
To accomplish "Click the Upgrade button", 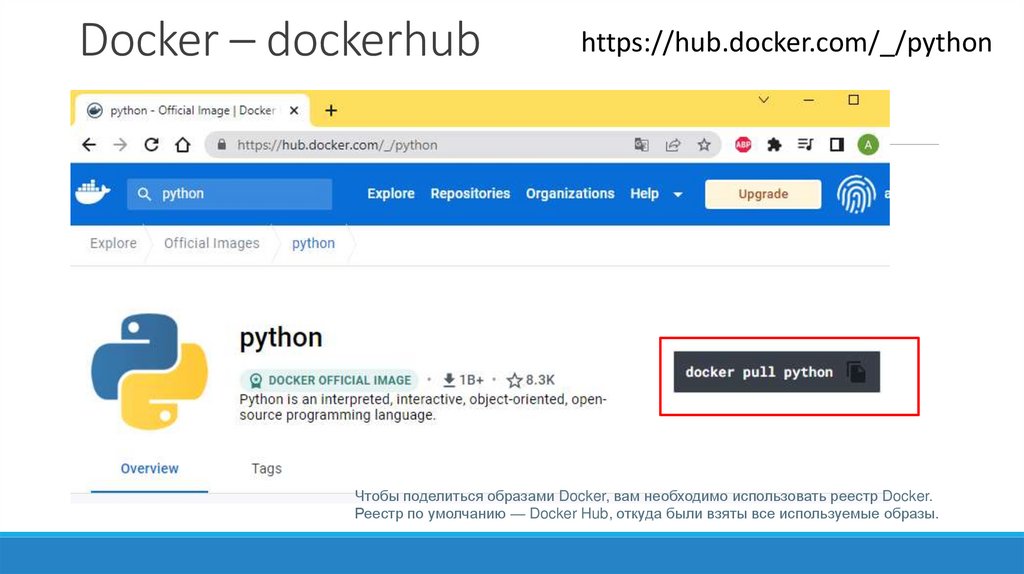I will (763, 194).
